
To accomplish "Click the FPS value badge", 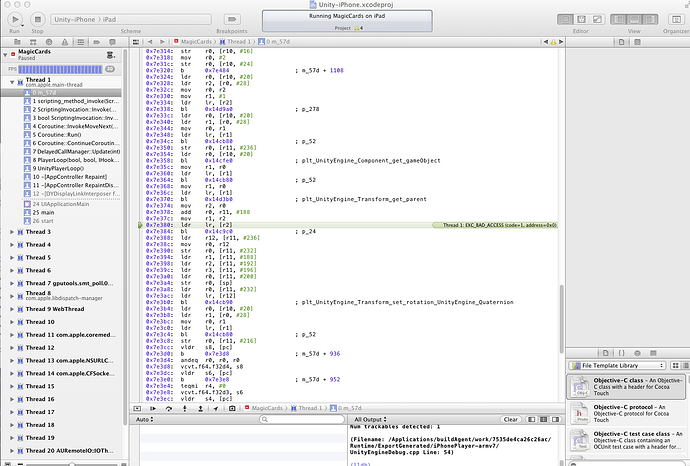I will (110, 69).
